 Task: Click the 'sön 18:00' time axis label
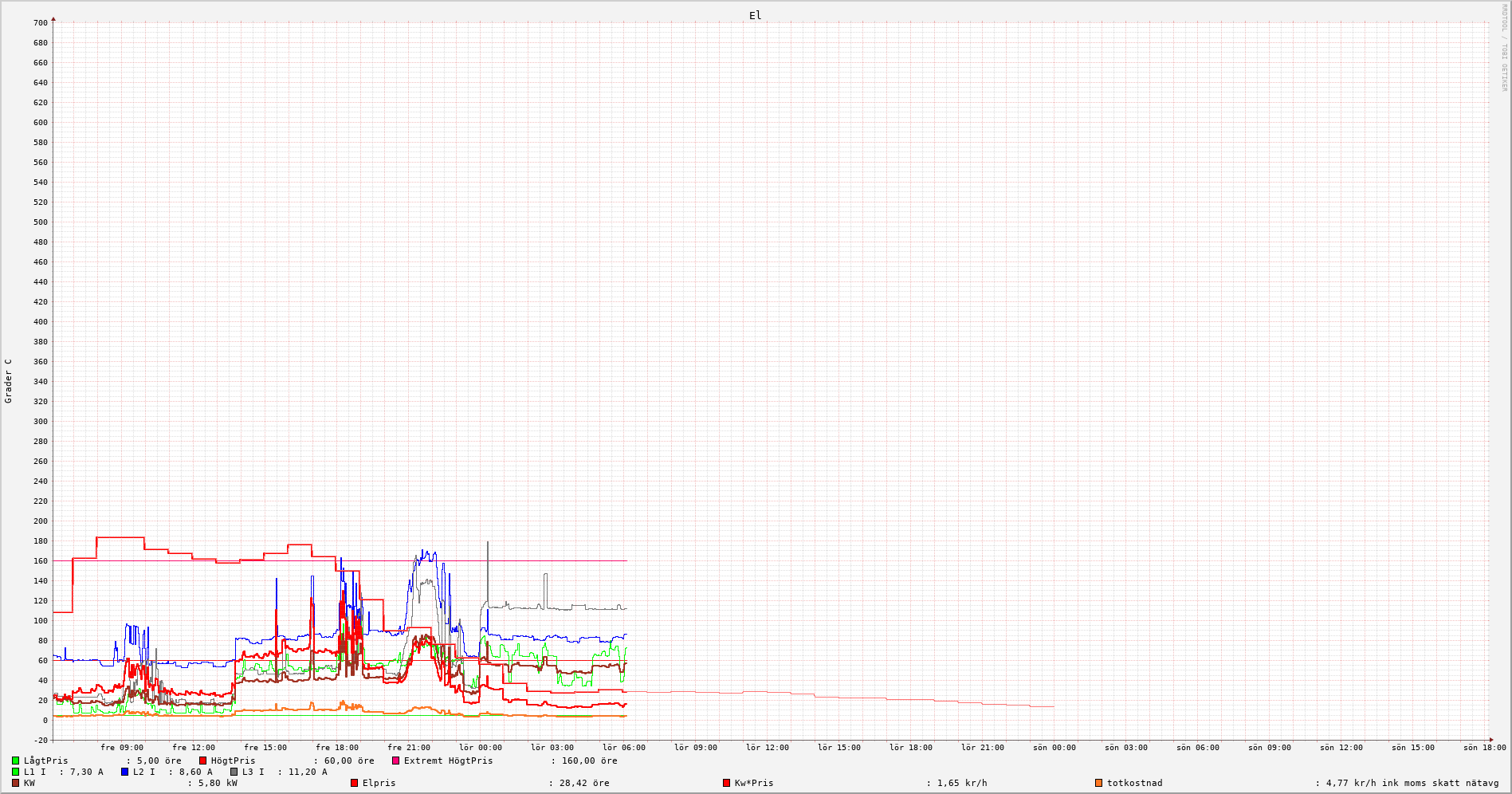point(1484,748)
